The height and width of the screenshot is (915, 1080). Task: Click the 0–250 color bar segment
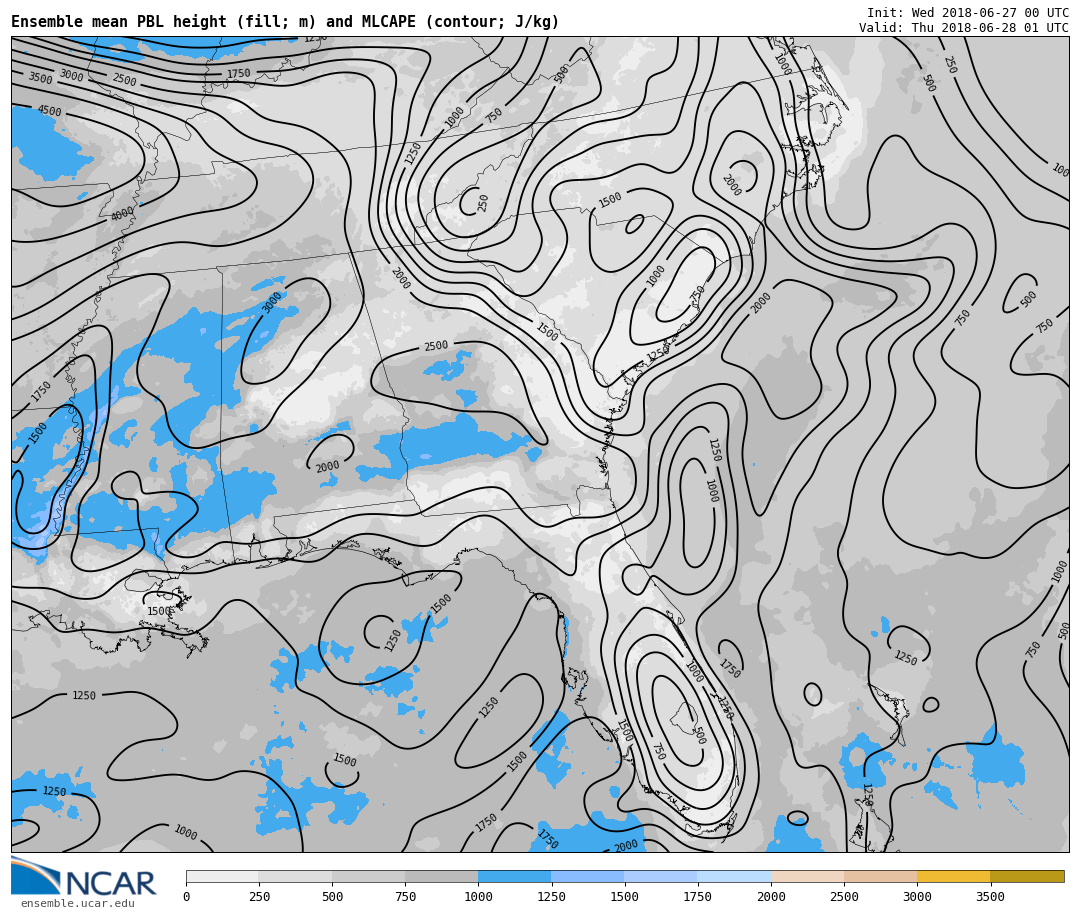pos(222,876)
